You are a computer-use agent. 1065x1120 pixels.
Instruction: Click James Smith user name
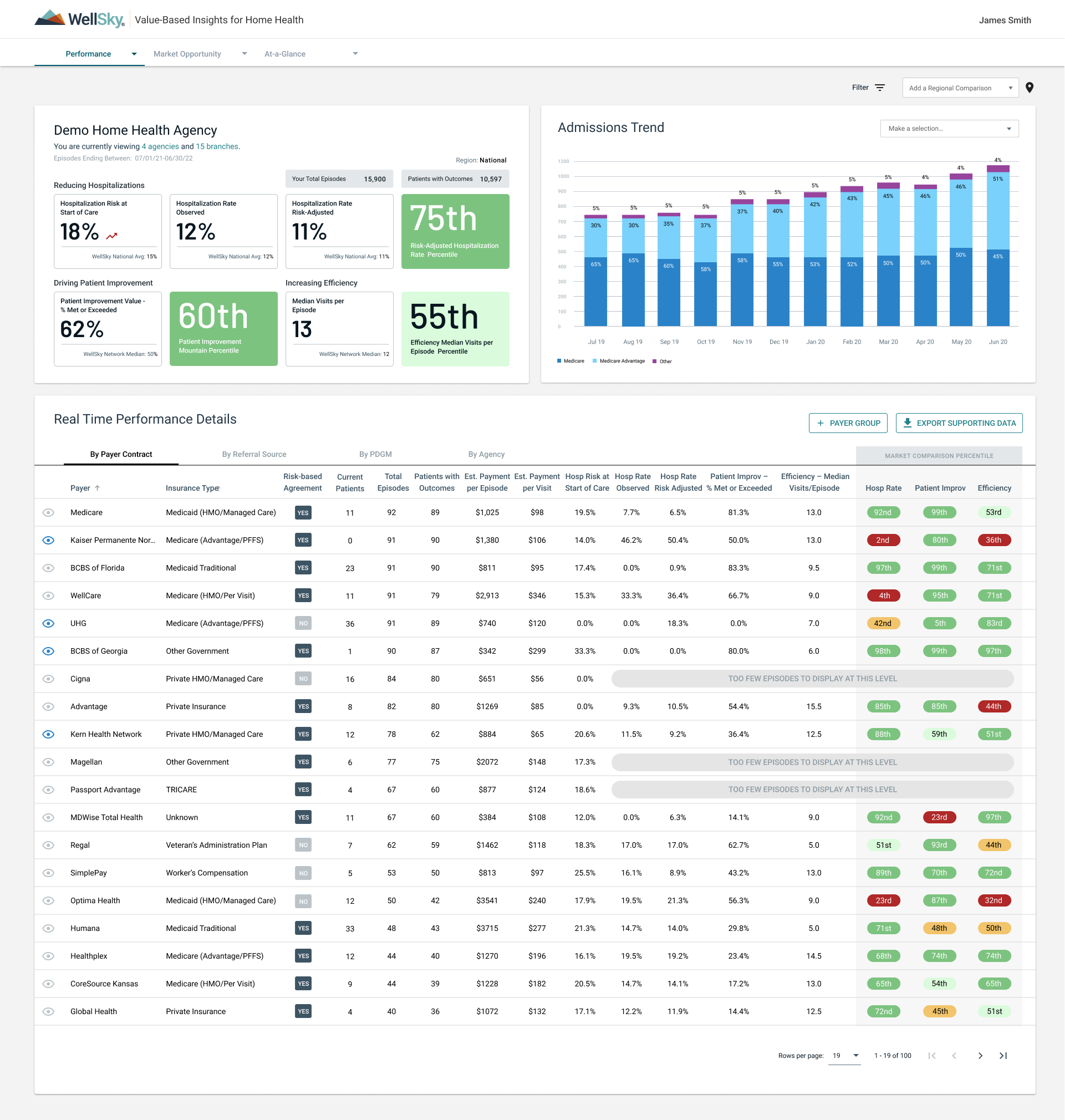1005,20
